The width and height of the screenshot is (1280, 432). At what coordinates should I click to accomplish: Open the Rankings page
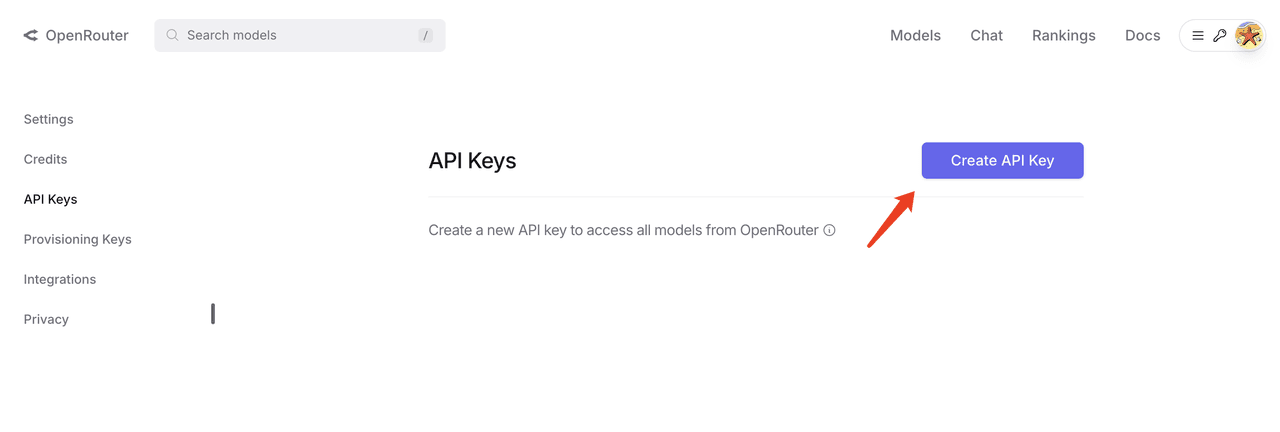click(1064, 35)
